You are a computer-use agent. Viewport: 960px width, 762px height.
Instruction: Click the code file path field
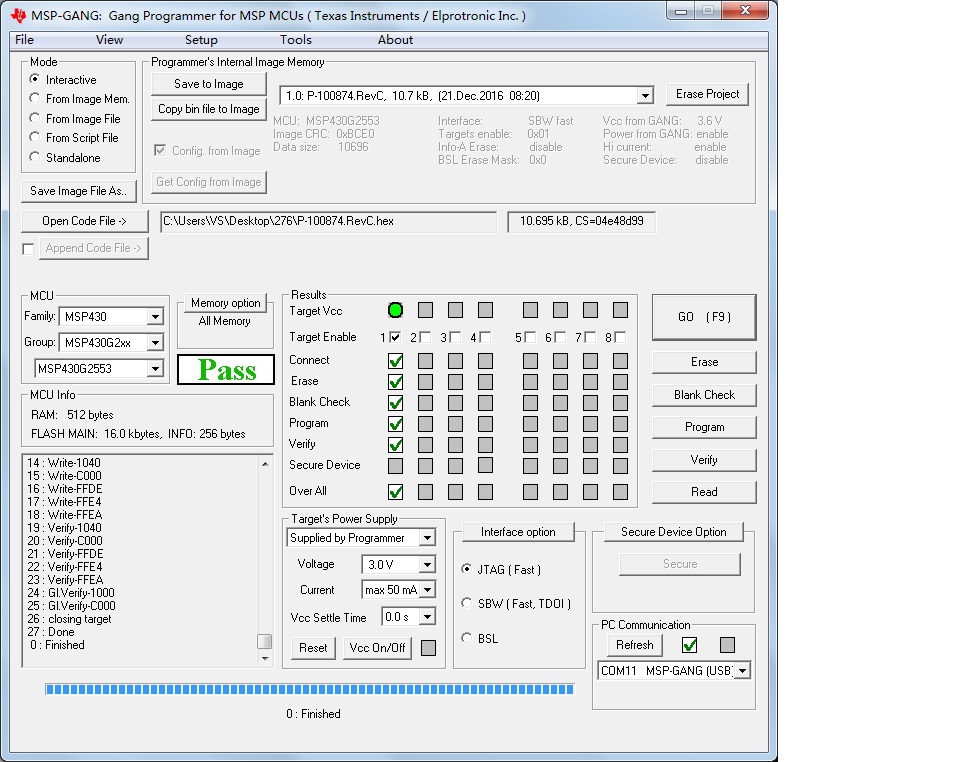pos(328,222)
